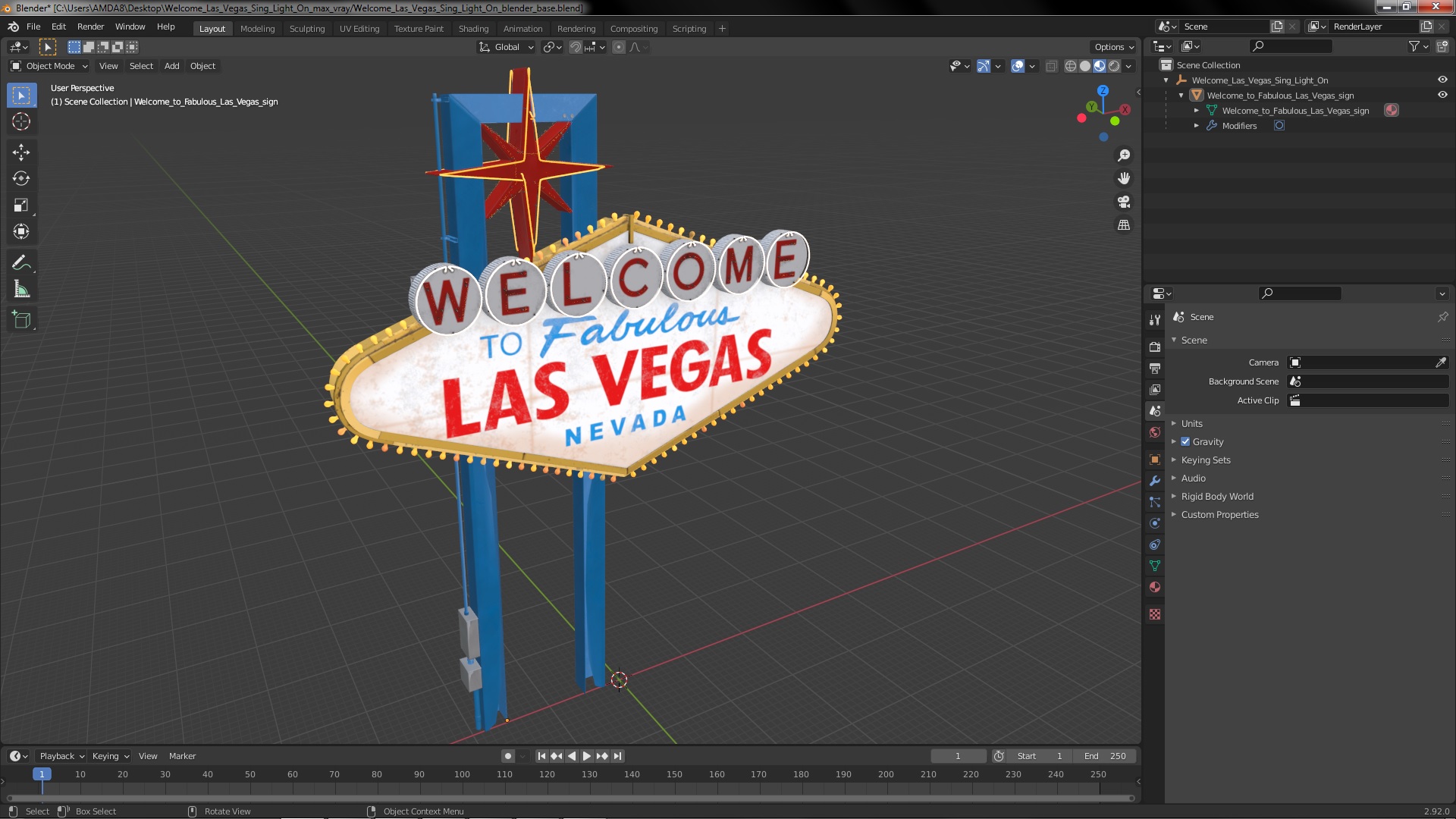Select the Annotate tool
1456x819 pixels.
click(21, 263)
